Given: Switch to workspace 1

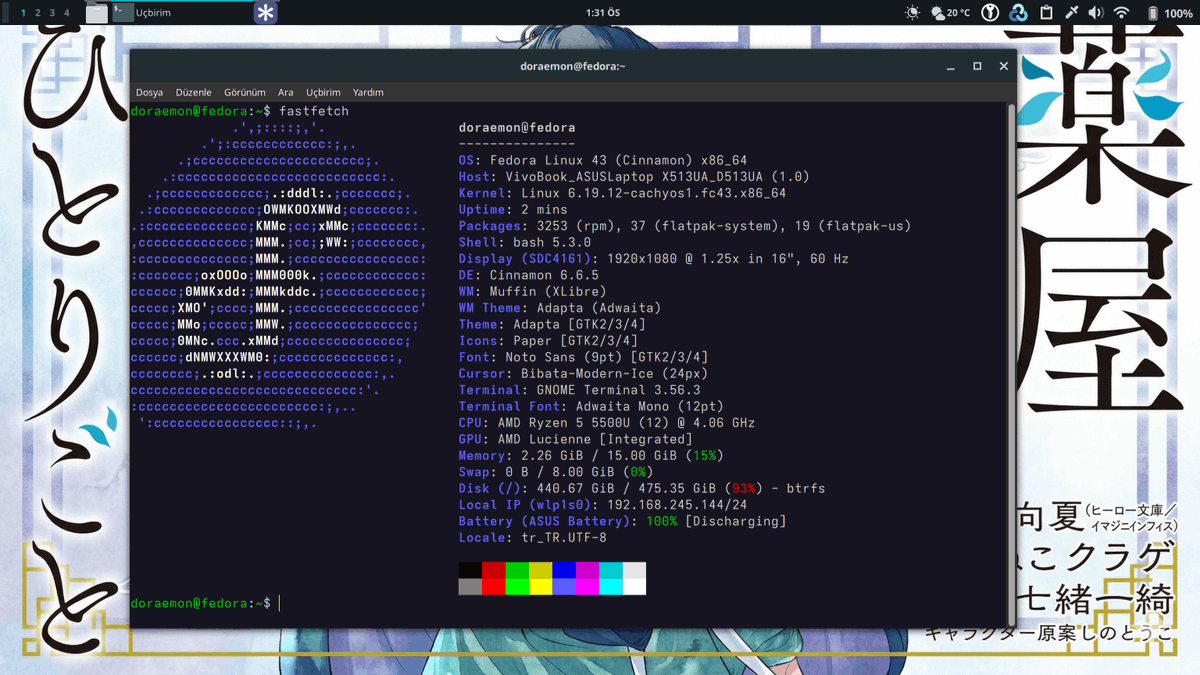Looking at the screenshot, I should [24, 13].
